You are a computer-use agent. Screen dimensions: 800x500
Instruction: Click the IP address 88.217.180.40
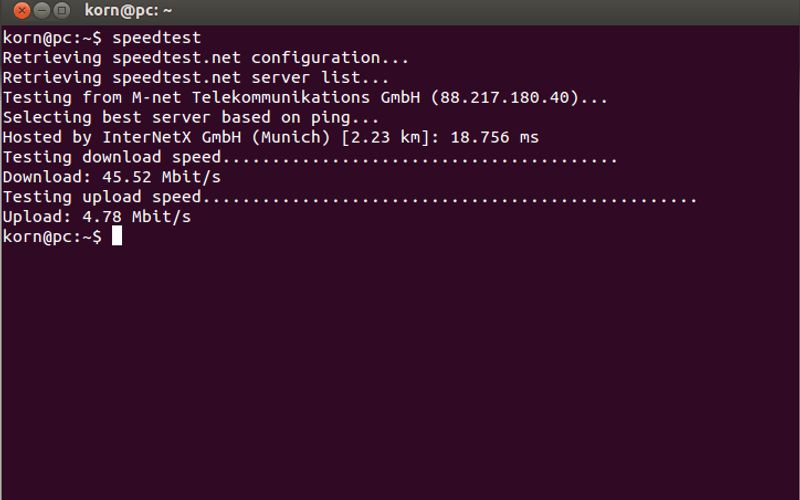516,98
